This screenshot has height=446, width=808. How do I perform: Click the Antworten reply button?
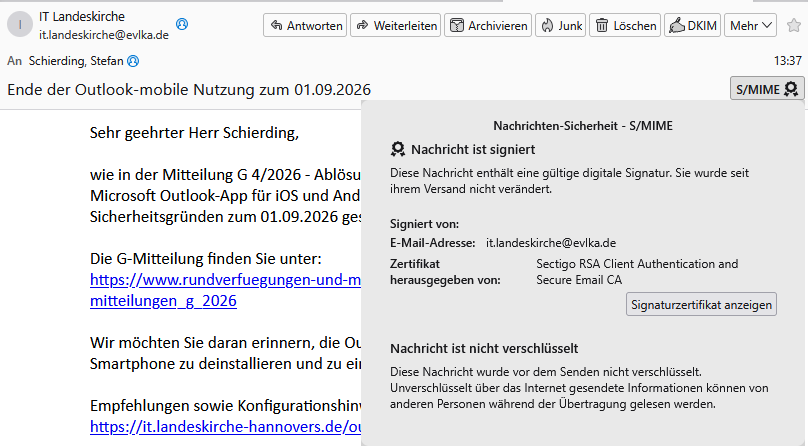pyautogui.click(x=305, y=26)
